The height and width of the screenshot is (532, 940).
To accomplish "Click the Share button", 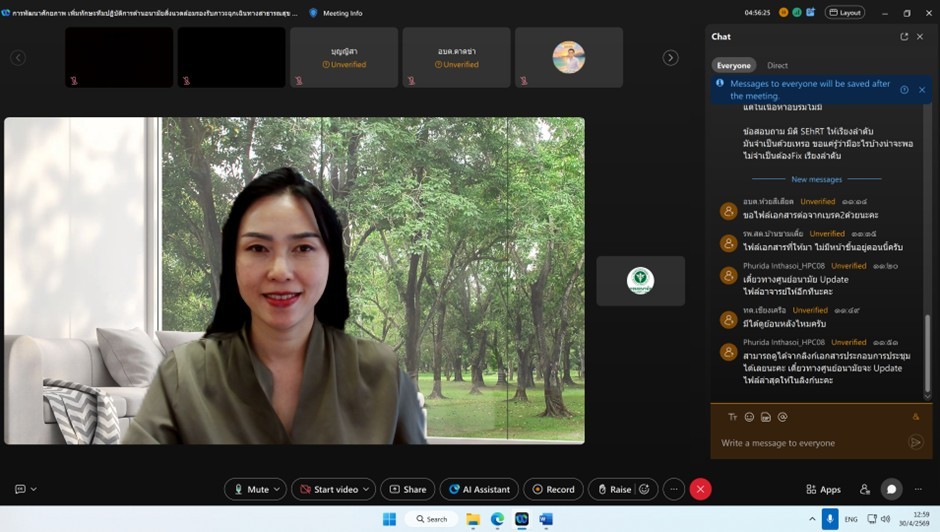I will pos(407,489).
